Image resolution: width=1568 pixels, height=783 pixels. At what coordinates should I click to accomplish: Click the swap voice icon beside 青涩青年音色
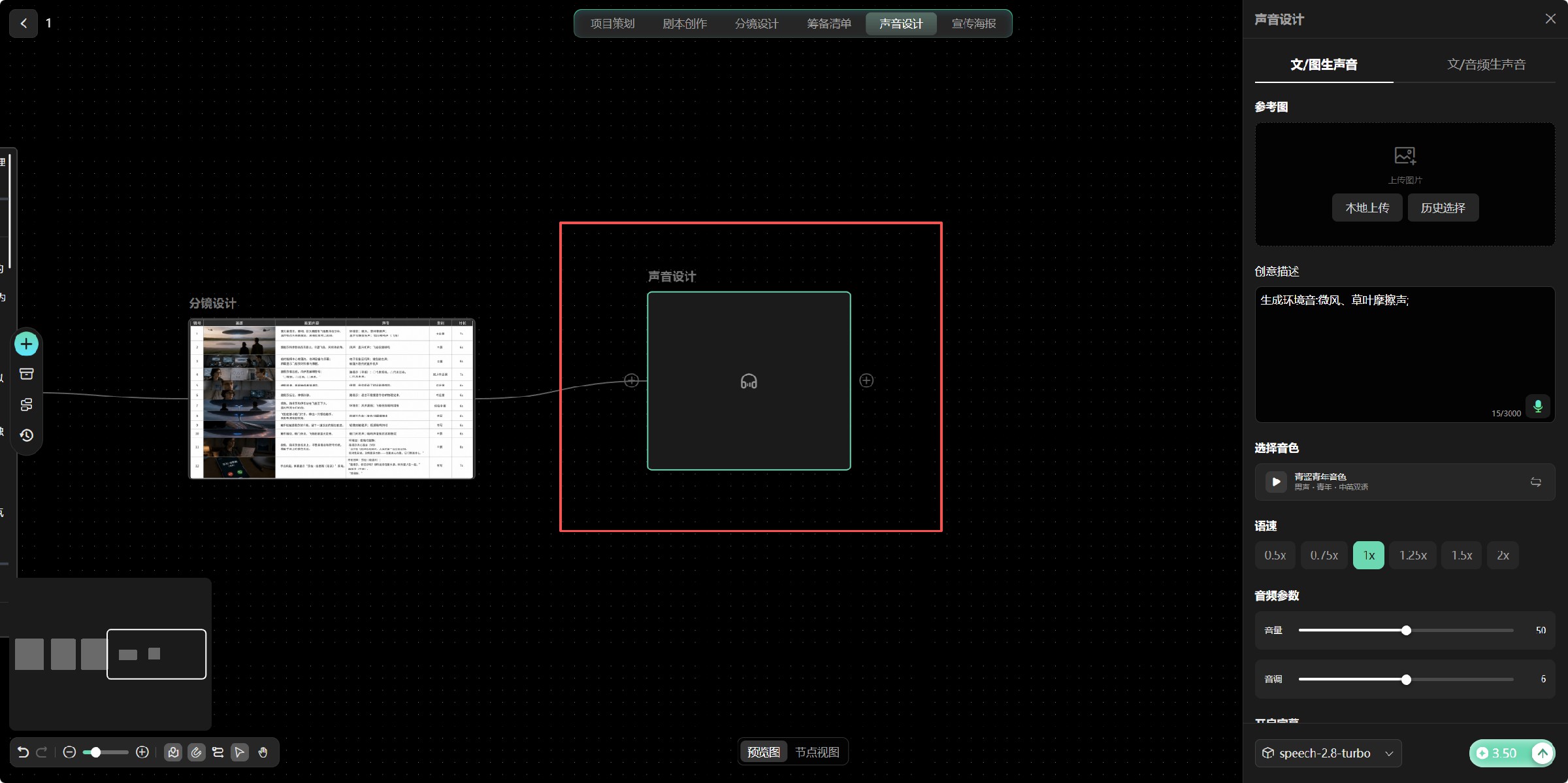click(x=1535, y=482)
